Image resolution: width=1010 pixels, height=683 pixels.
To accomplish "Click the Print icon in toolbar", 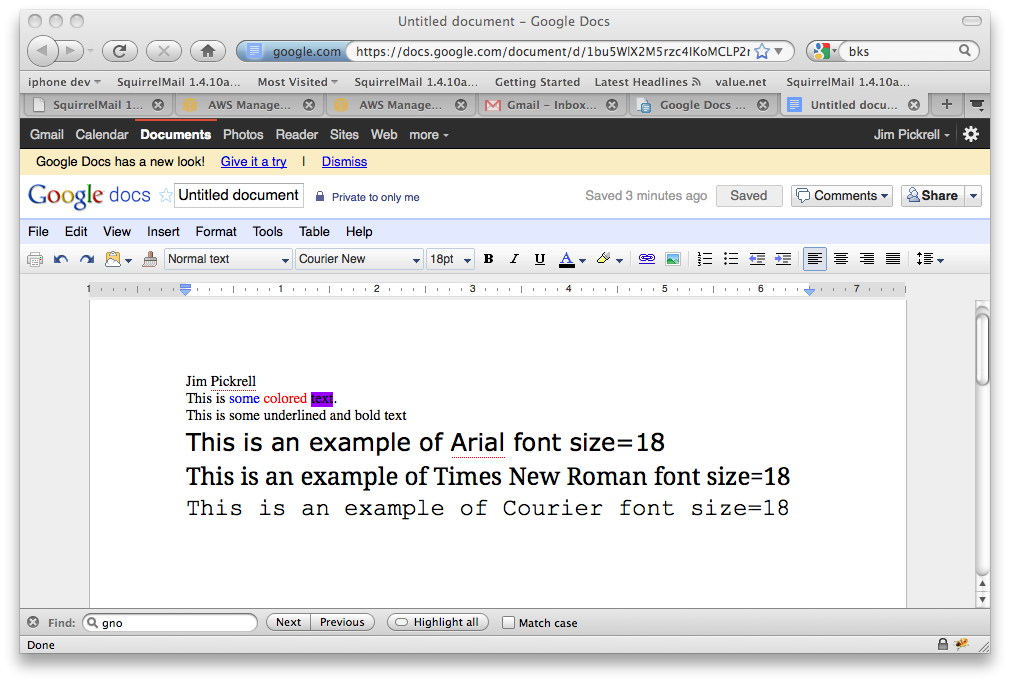I will pos(35,259).
